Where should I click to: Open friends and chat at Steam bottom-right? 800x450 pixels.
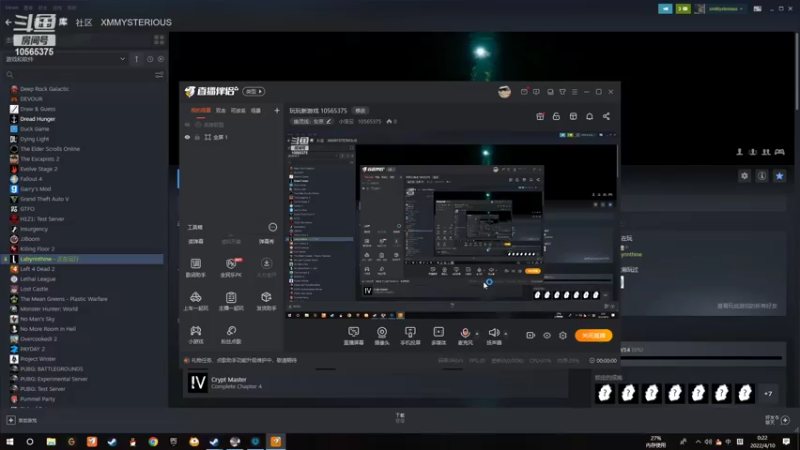click(x=777, y=420)
